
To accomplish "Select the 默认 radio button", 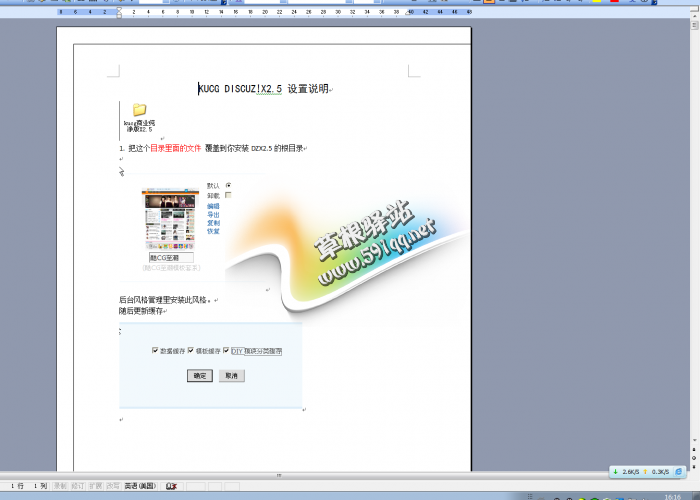I will (x=229, y=185).
